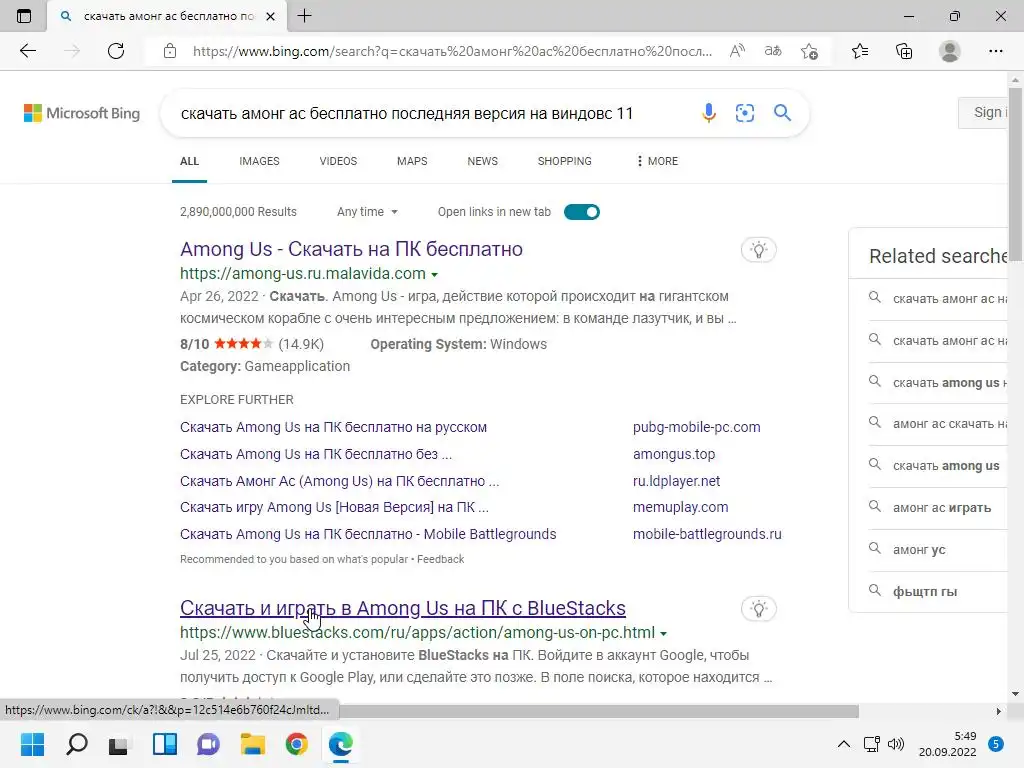Open File Explorer on the taskbar
The image size is (1024, 768).
[253, 744]
